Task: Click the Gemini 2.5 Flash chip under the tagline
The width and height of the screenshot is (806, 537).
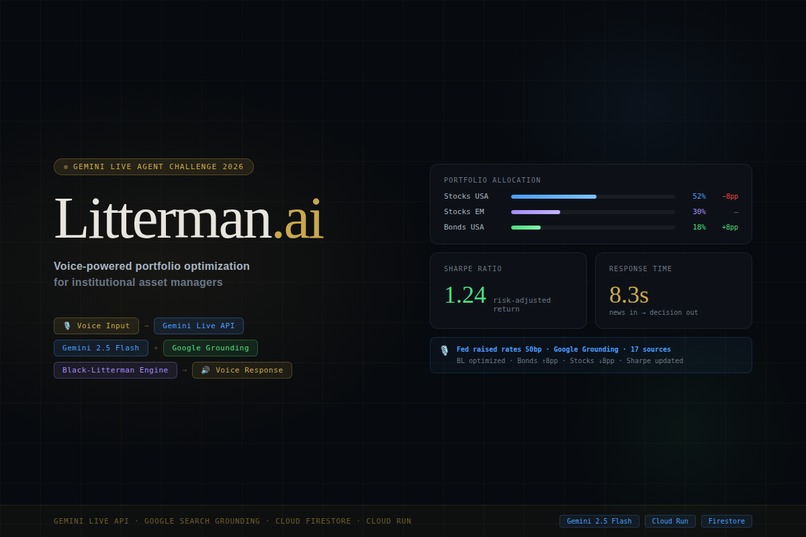Action: click(101, 348)
